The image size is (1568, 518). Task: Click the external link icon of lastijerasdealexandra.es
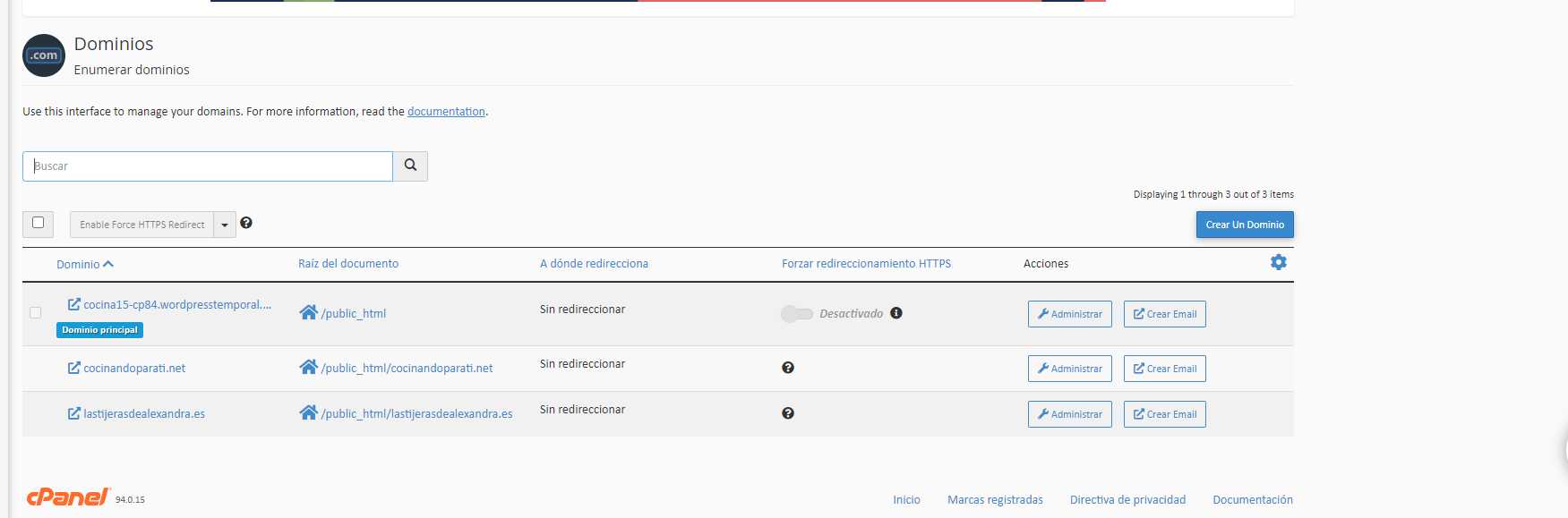click(74, 413)
